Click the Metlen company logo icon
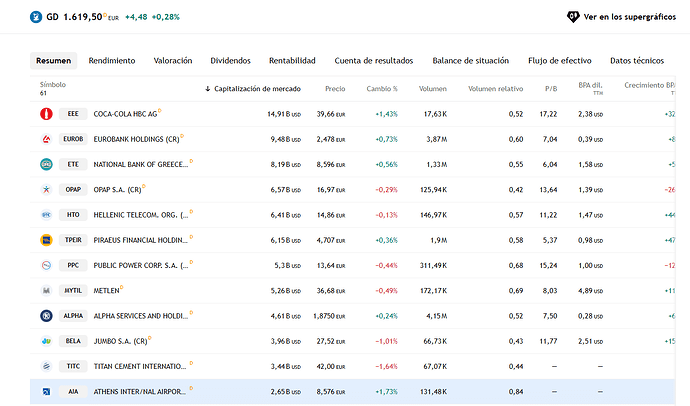 click(x=46, y=290)
